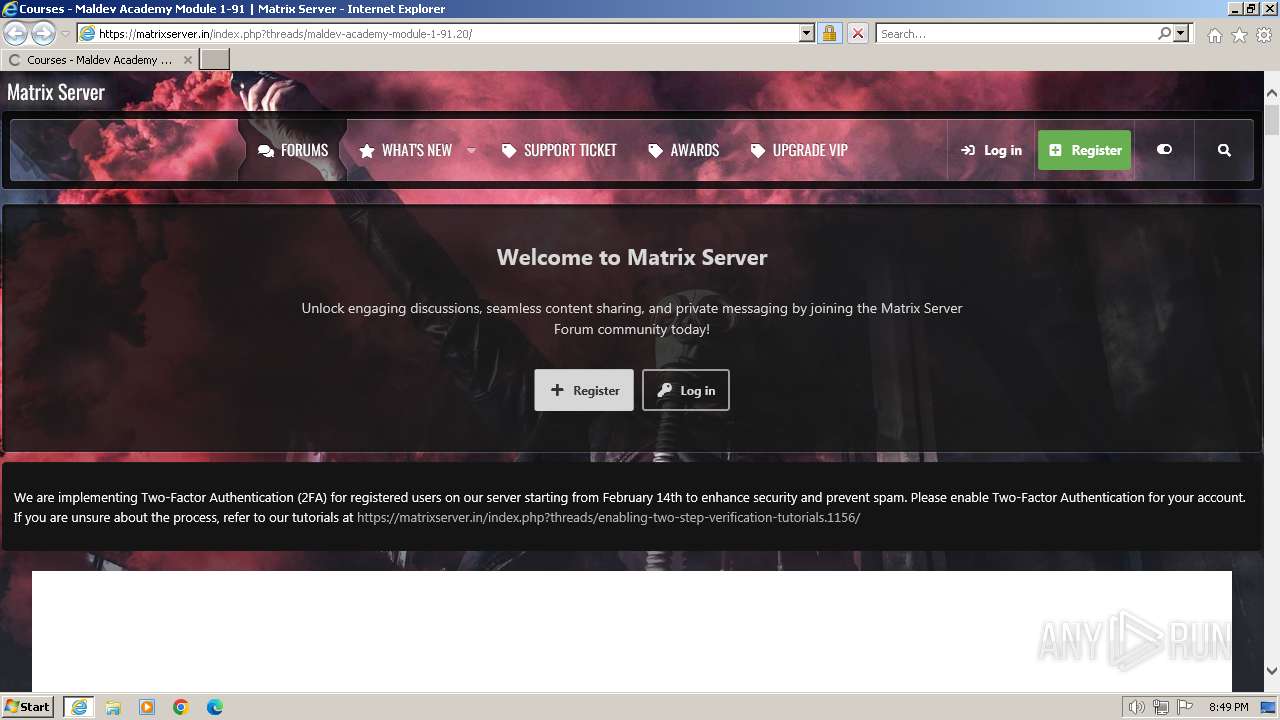
Task: Click the Log in button in welcome panel
Action: tap(686, 390)
